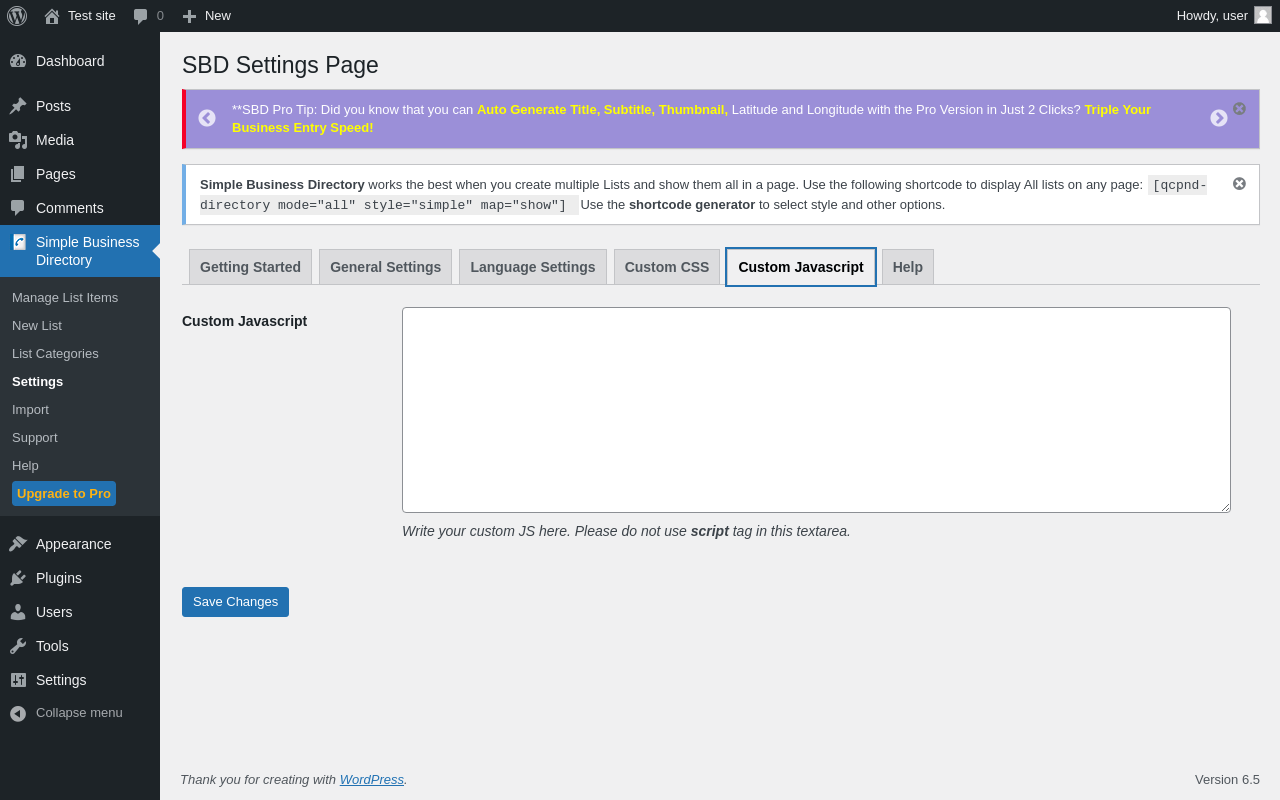Click the 'shortcode generator' bold text
Screen dimensions: 1280x800
pyautogui.click(x=692, y=204)
